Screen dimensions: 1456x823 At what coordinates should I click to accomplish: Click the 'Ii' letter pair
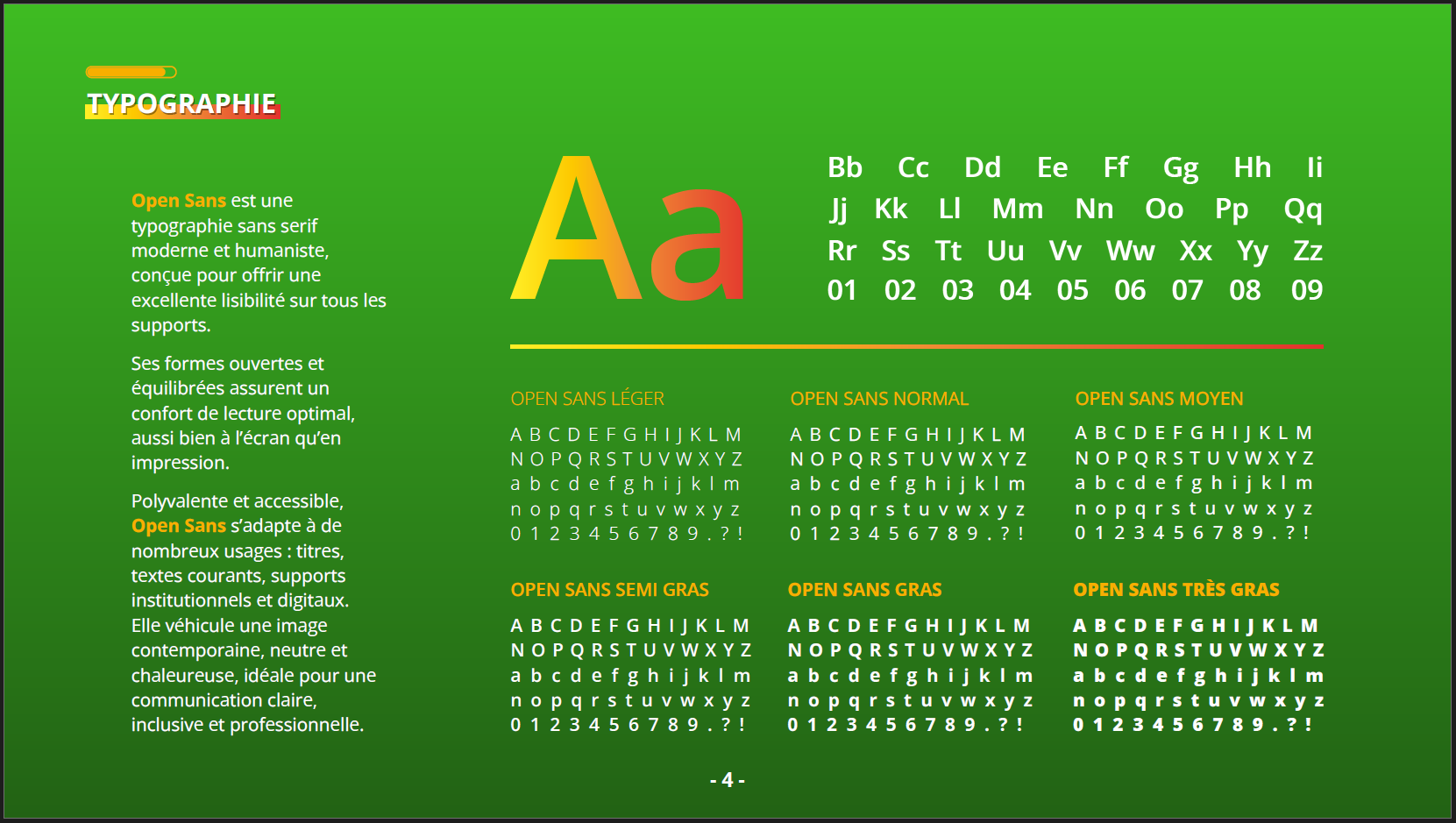(1315, 167)
